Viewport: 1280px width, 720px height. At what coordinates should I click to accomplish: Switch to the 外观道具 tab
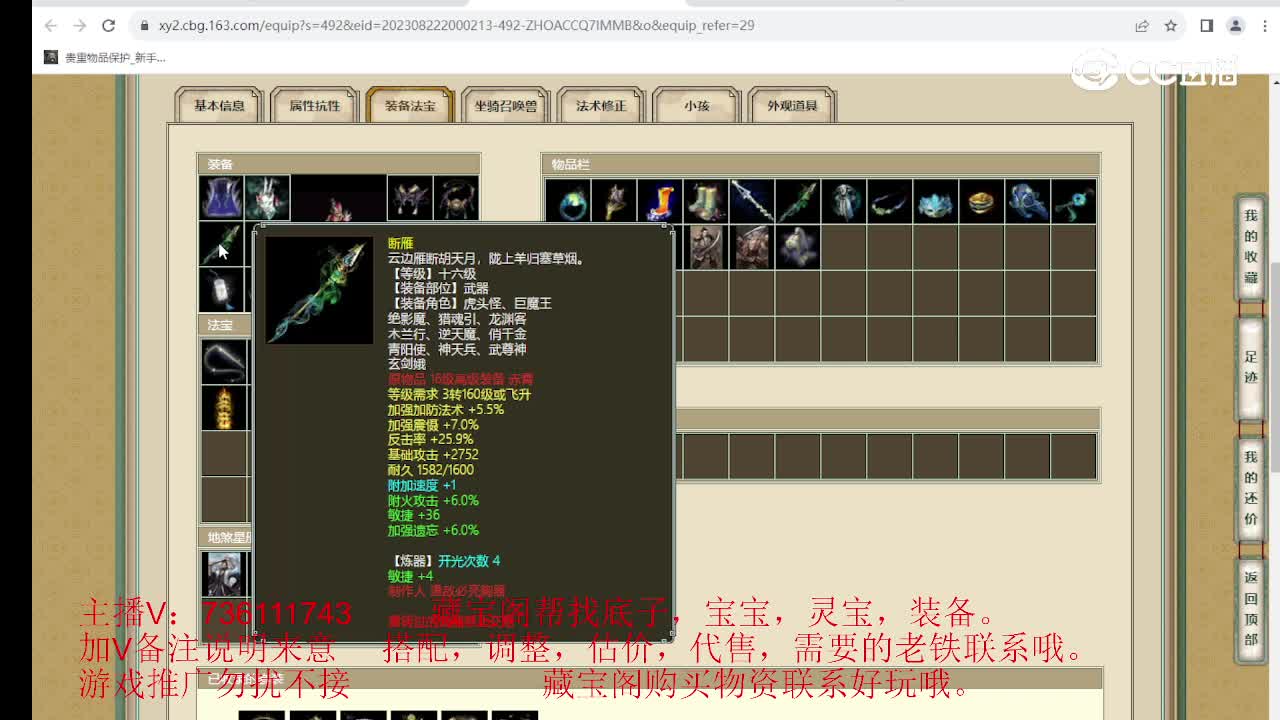[792, 106]
